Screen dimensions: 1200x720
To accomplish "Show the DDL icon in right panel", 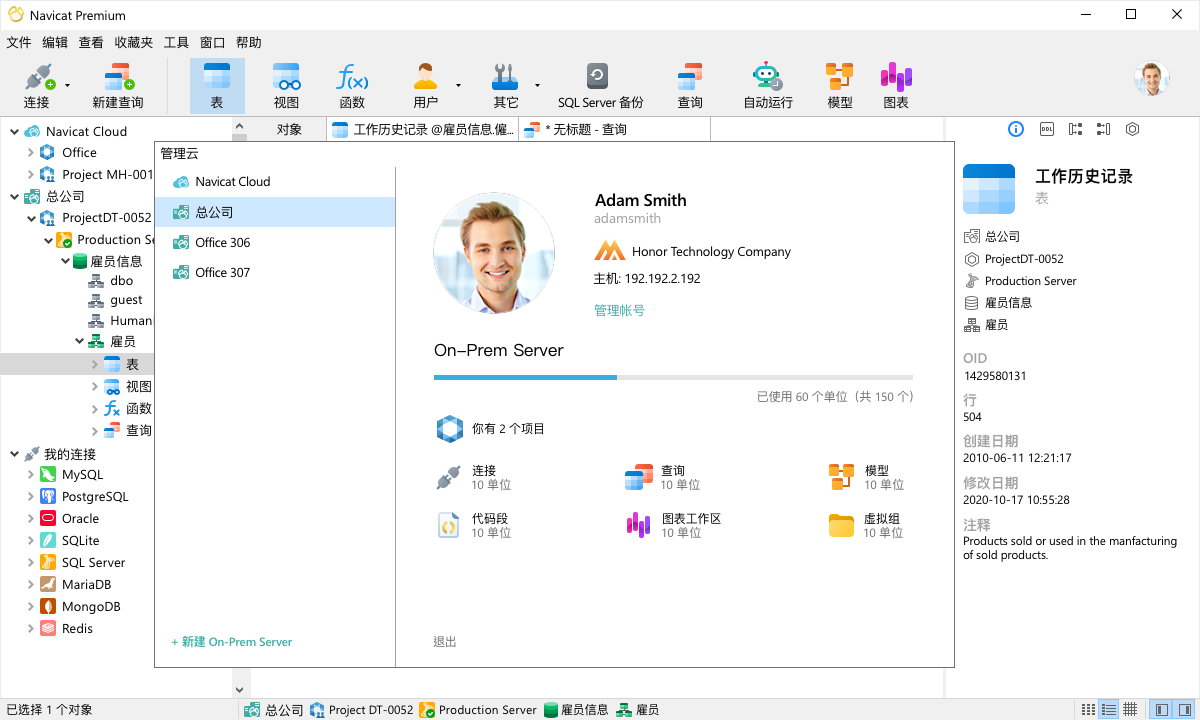I will (x=1046, y=129).
